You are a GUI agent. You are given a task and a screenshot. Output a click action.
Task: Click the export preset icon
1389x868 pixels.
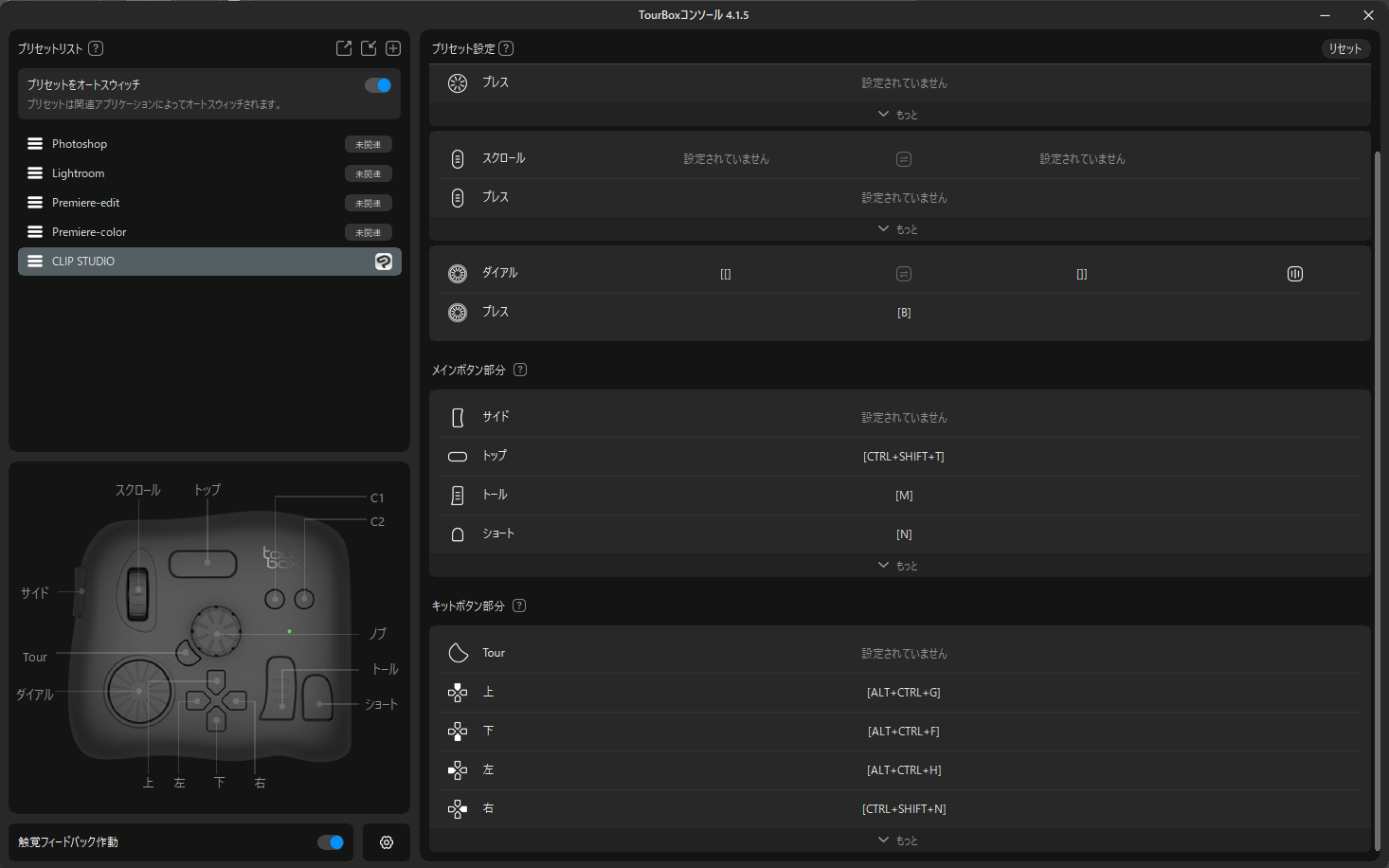[x=344, y=48]
